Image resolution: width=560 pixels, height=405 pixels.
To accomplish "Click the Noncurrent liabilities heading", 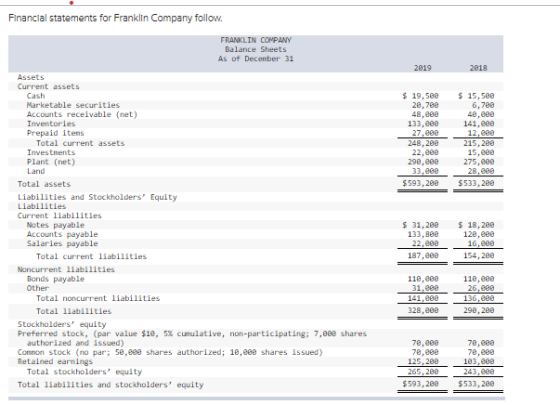I will 66,269.
